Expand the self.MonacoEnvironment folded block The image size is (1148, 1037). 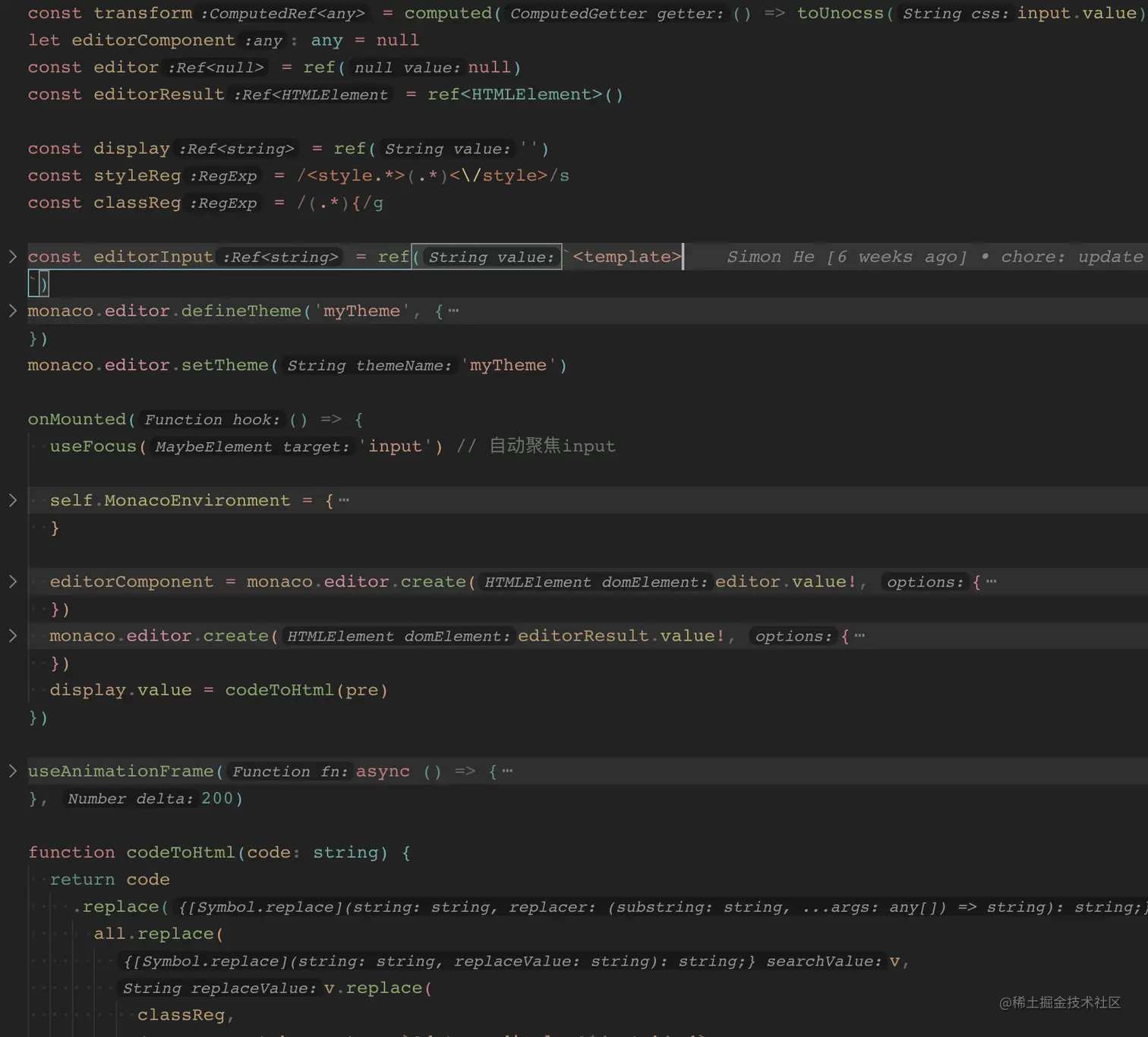coord(12,500)
